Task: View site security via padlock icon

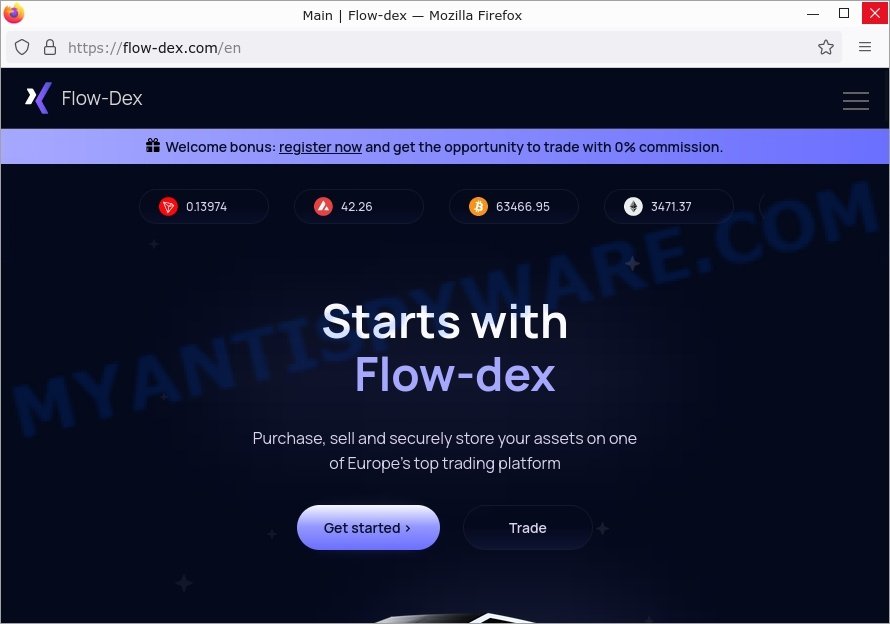Action: tap(50, 47)
